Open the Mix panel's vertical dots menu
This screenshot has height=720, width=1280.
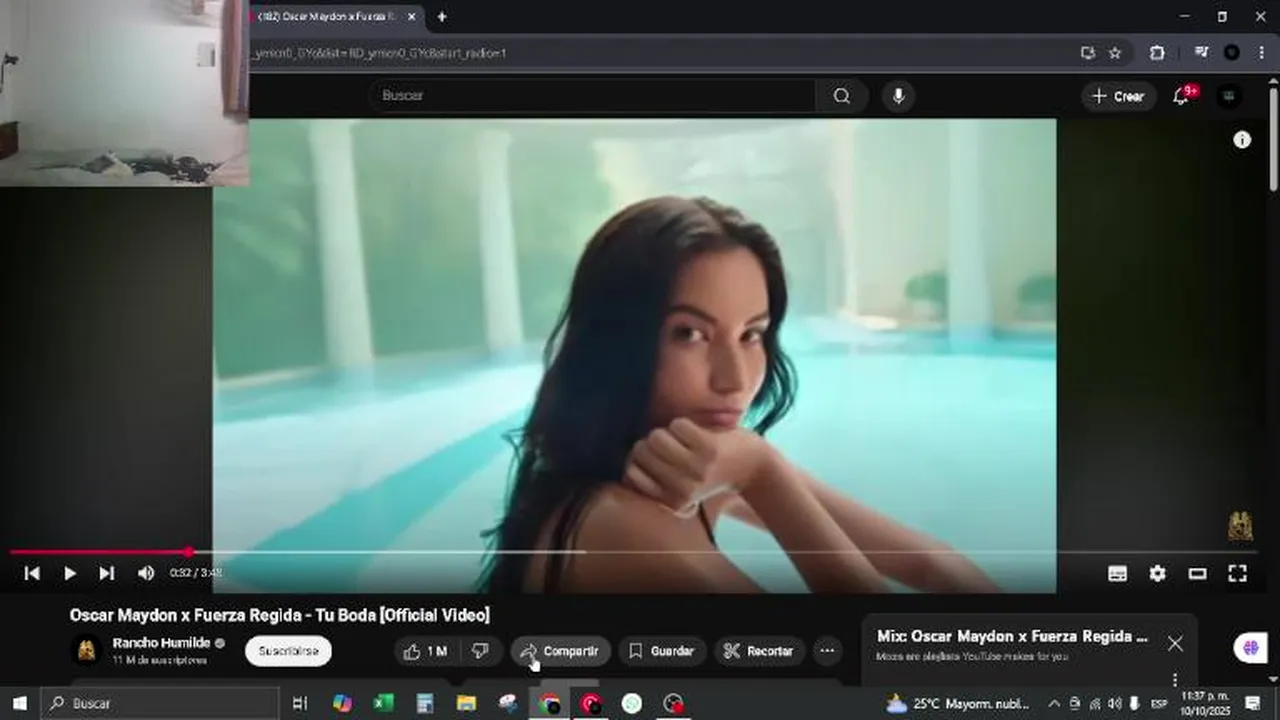point(1175,679)
